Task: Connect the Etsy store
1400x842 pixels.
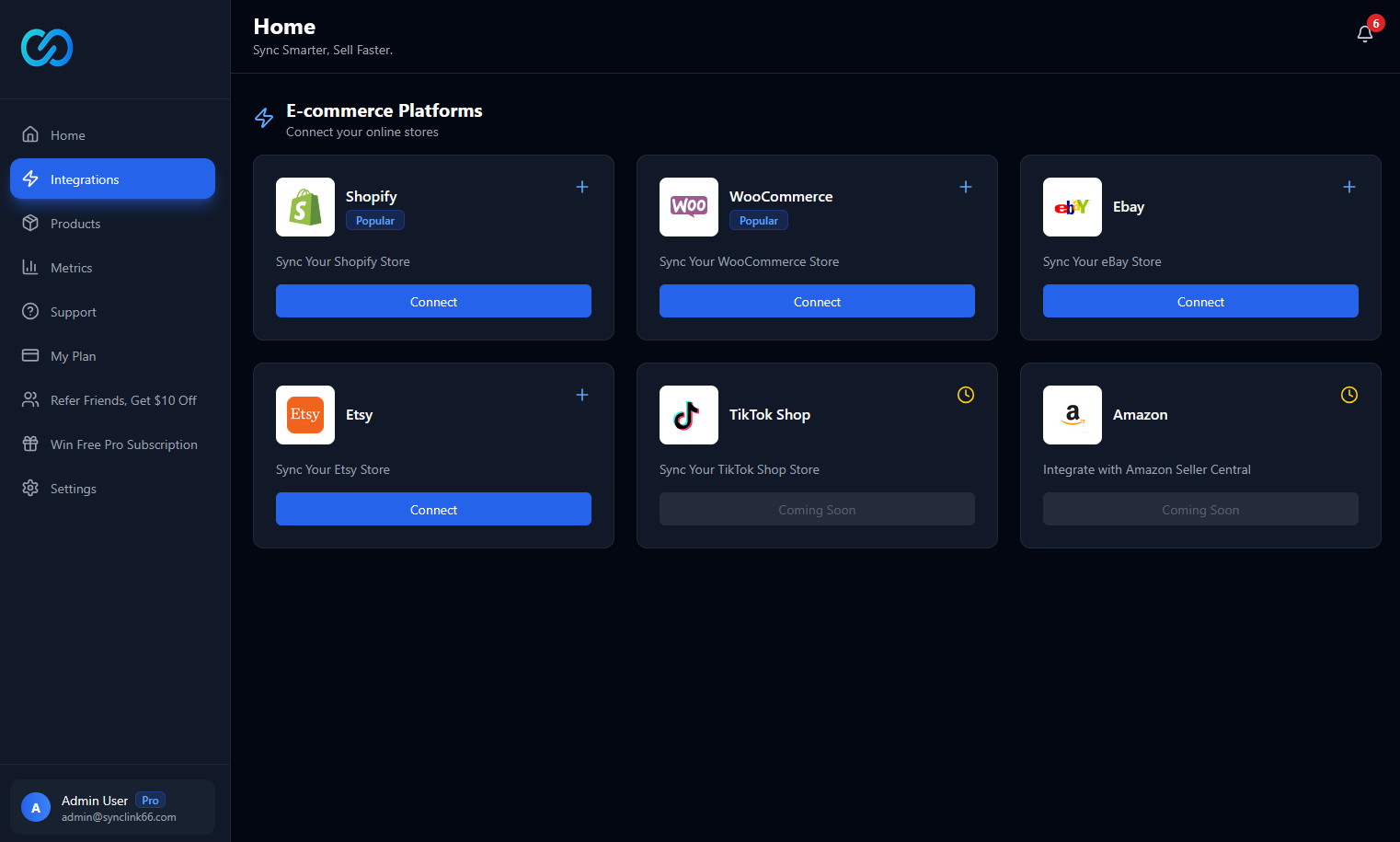Action: tap(433, 509)
